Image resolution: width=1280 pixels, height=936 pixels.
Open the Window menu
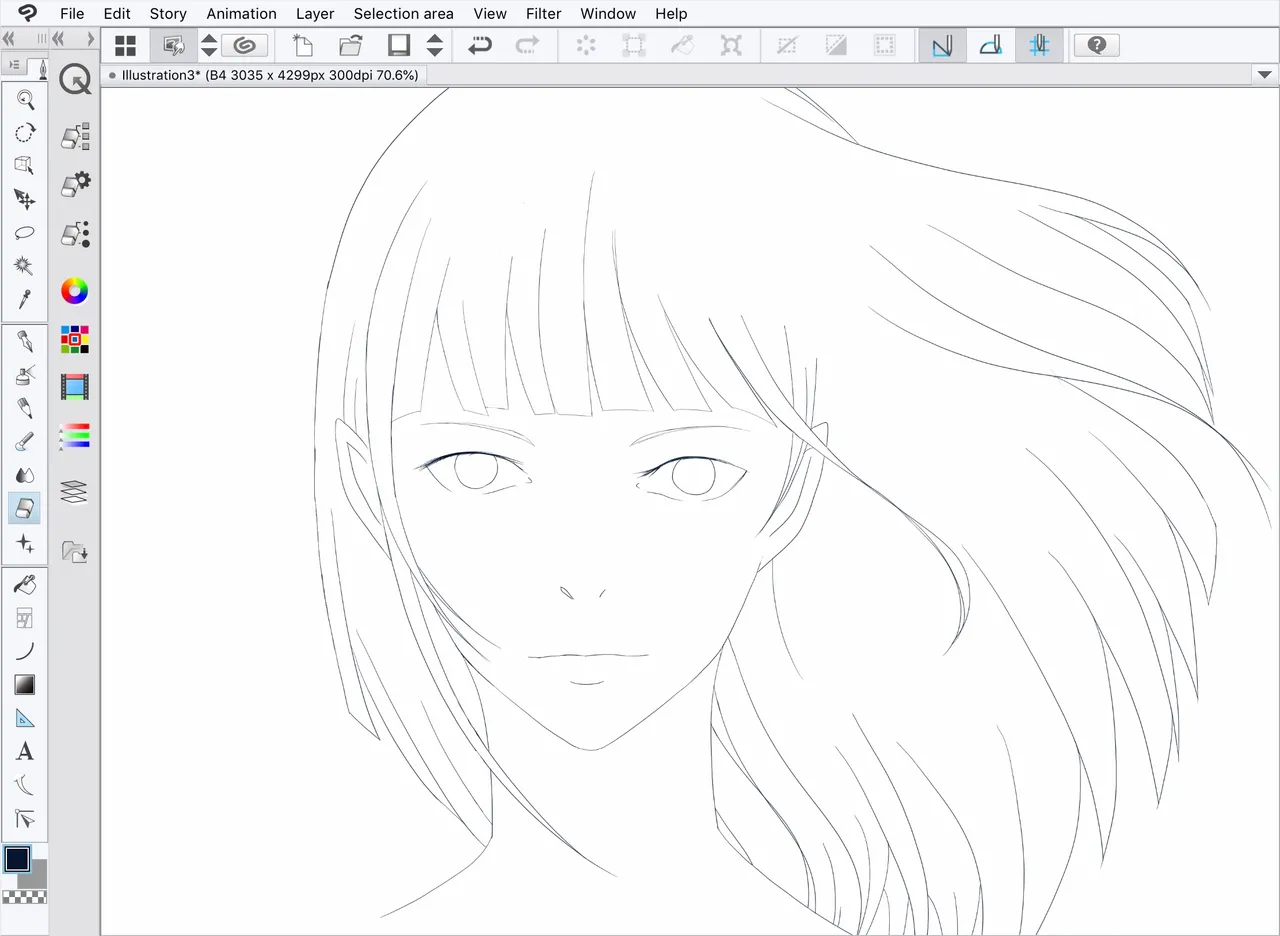[x=608, y=13]
